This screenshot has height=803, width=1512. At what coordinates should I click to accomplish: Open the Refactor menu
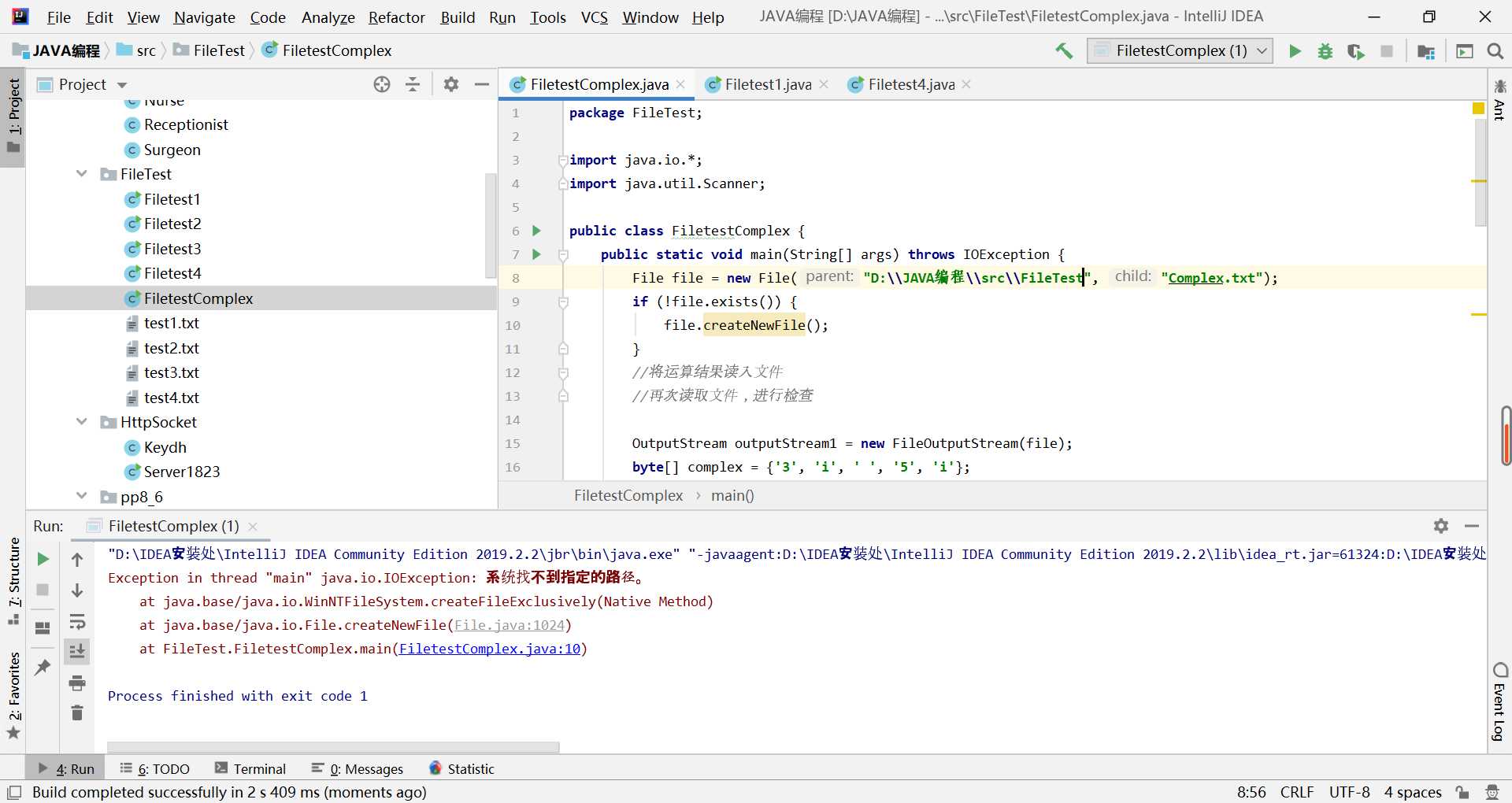coord(396,17)
